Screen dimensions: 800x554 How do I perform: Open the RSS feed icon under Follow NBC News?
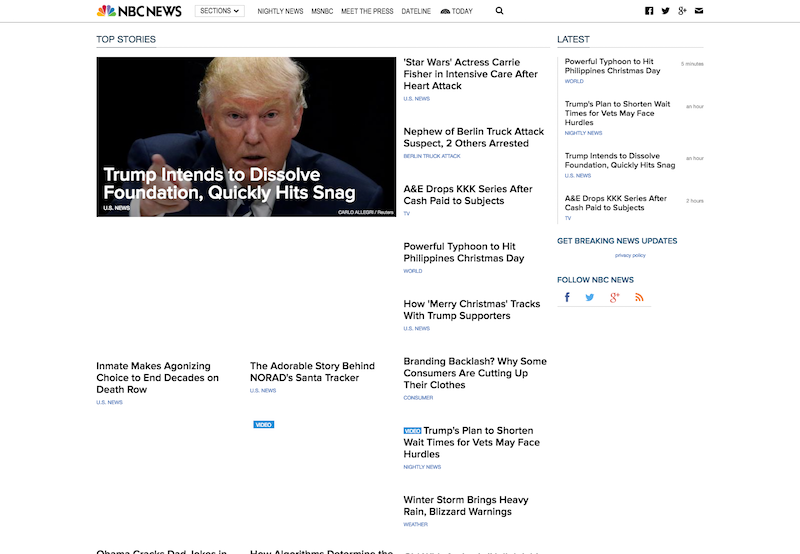click(639, 297)
